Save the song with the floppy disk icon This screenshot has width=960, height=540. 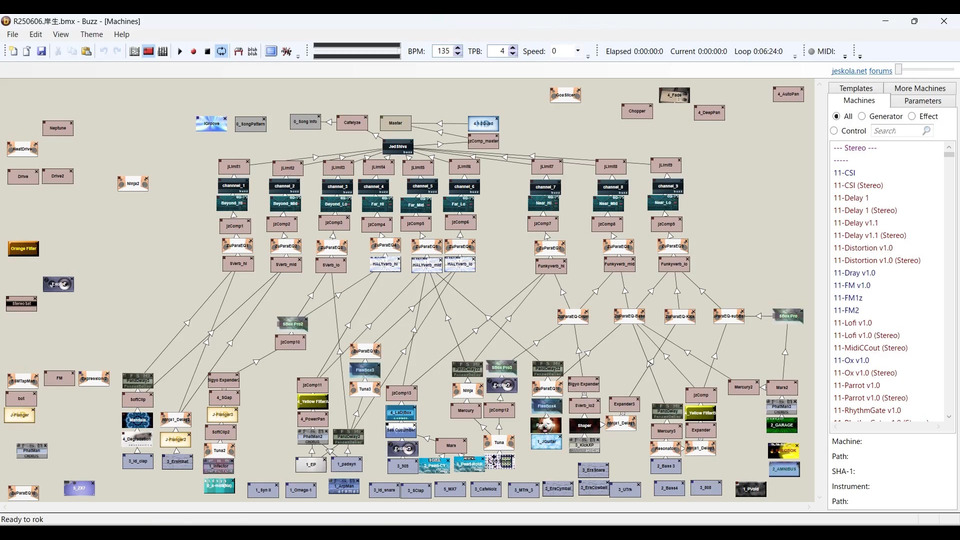tap(41, 51)
